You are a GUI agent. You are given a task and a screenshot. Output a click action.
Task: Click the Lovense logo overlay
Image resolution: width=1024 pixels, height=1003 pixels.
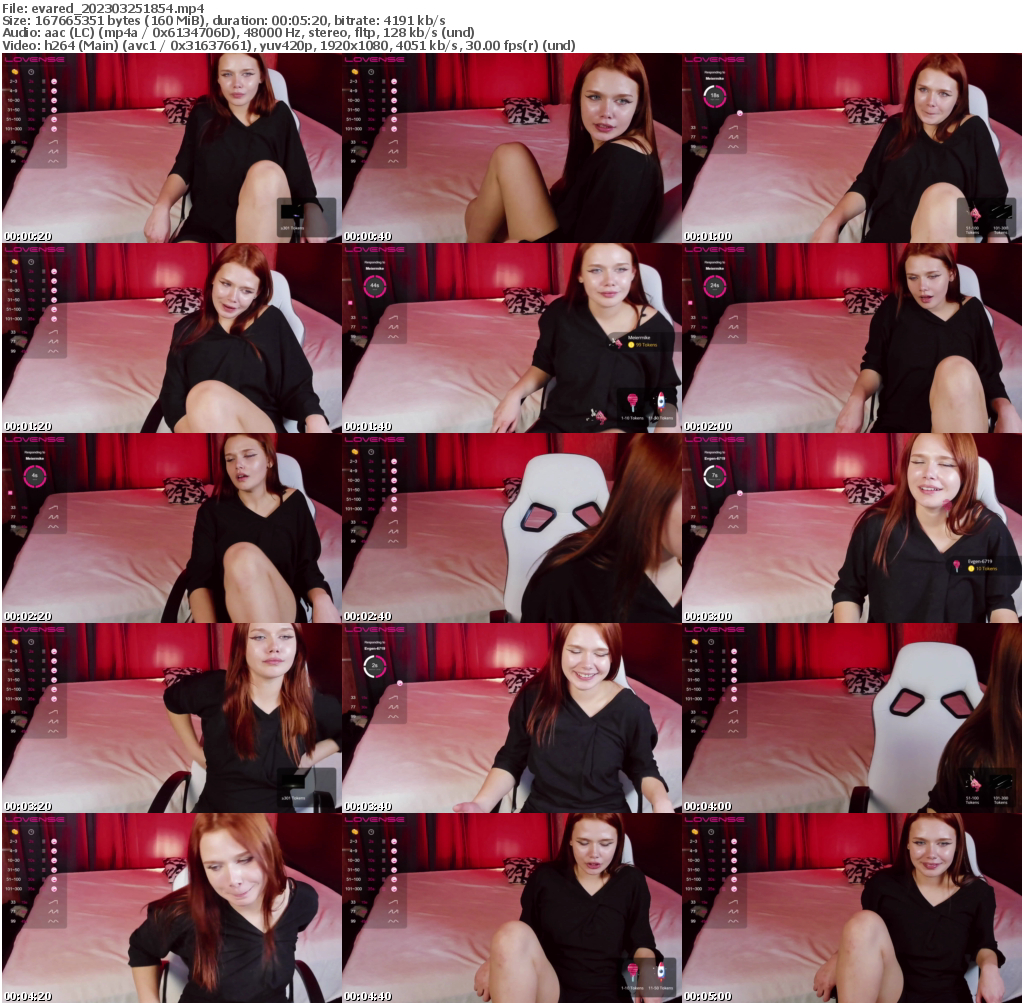tap(35, 60)
